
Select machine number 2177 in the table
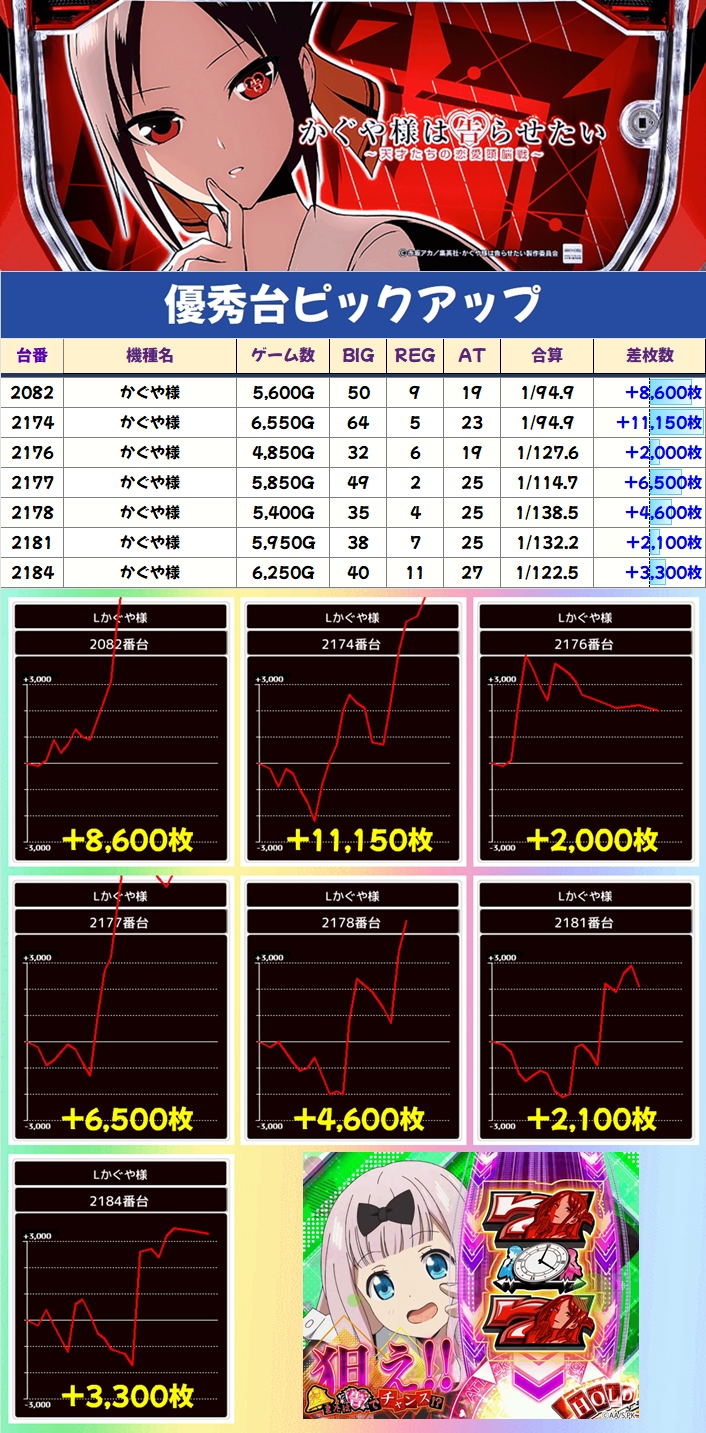[32, 483]
